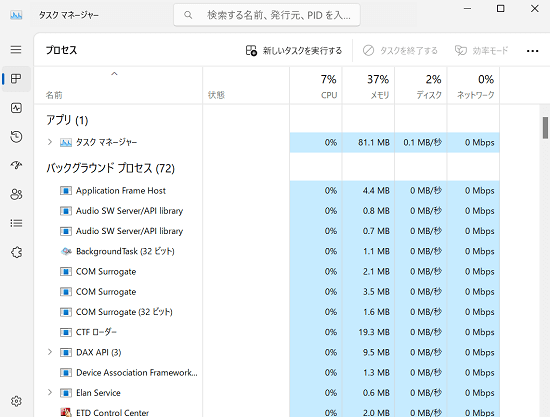Click the タスクを終了する end task button
Viewport: 550px width, 417px height.
(x=400, y=51)
